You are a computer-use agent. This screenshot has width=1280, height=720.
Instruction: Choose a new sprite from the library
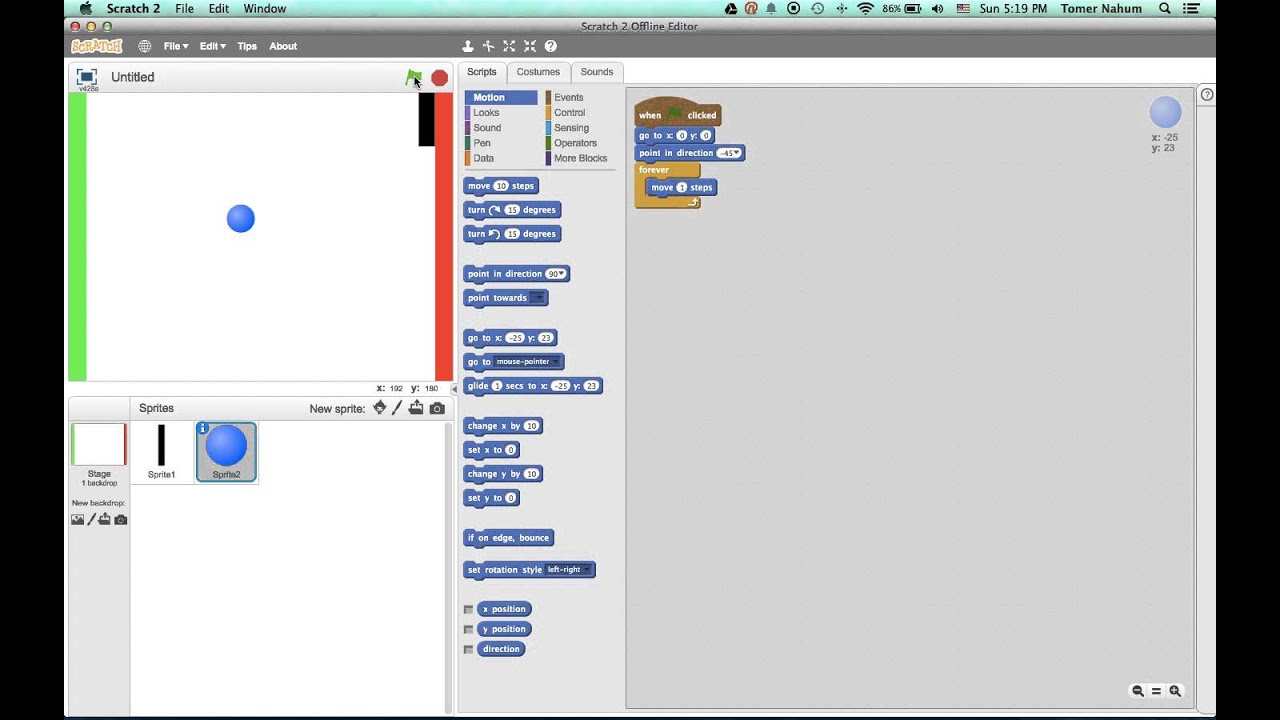click(379, 408)
